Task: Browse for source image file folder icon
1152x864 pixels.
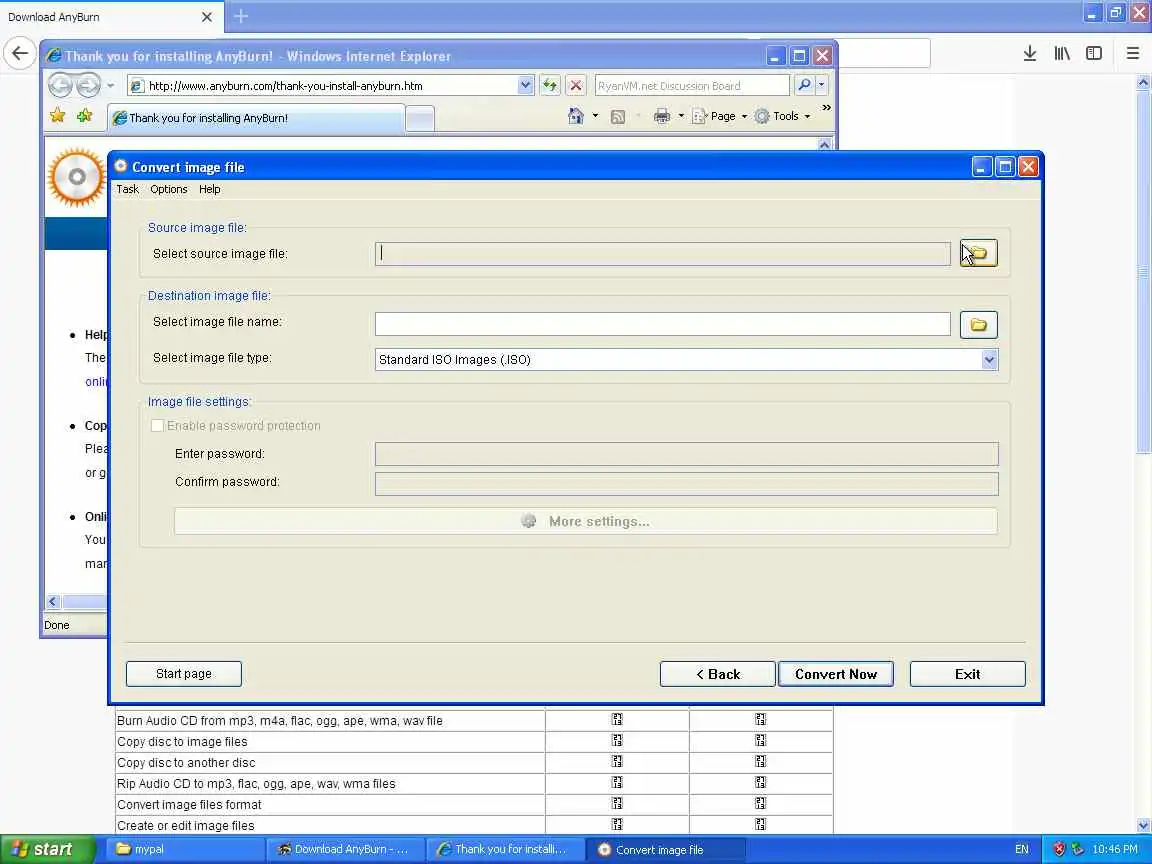Action: [x=979, y=253]
